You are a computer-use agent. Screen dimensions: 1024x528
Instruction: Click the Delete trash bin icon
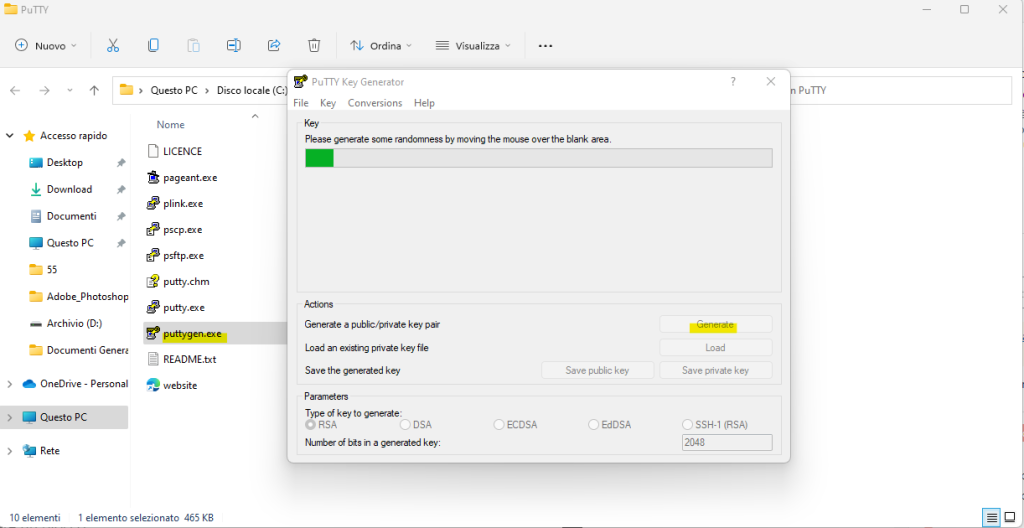314,45
